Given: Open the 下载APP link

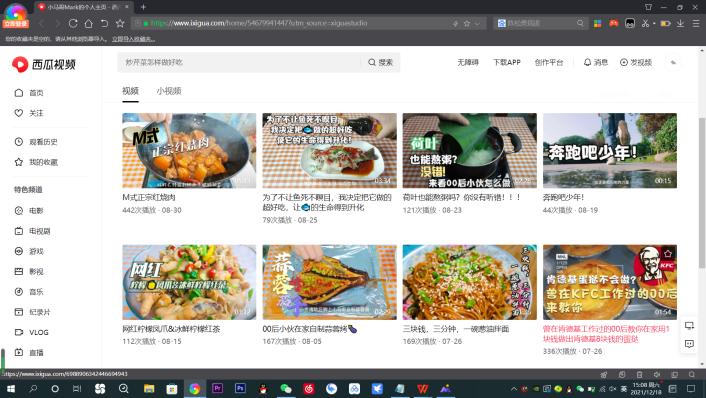Looking at the screenshot, I should click(x=507, y=62).
